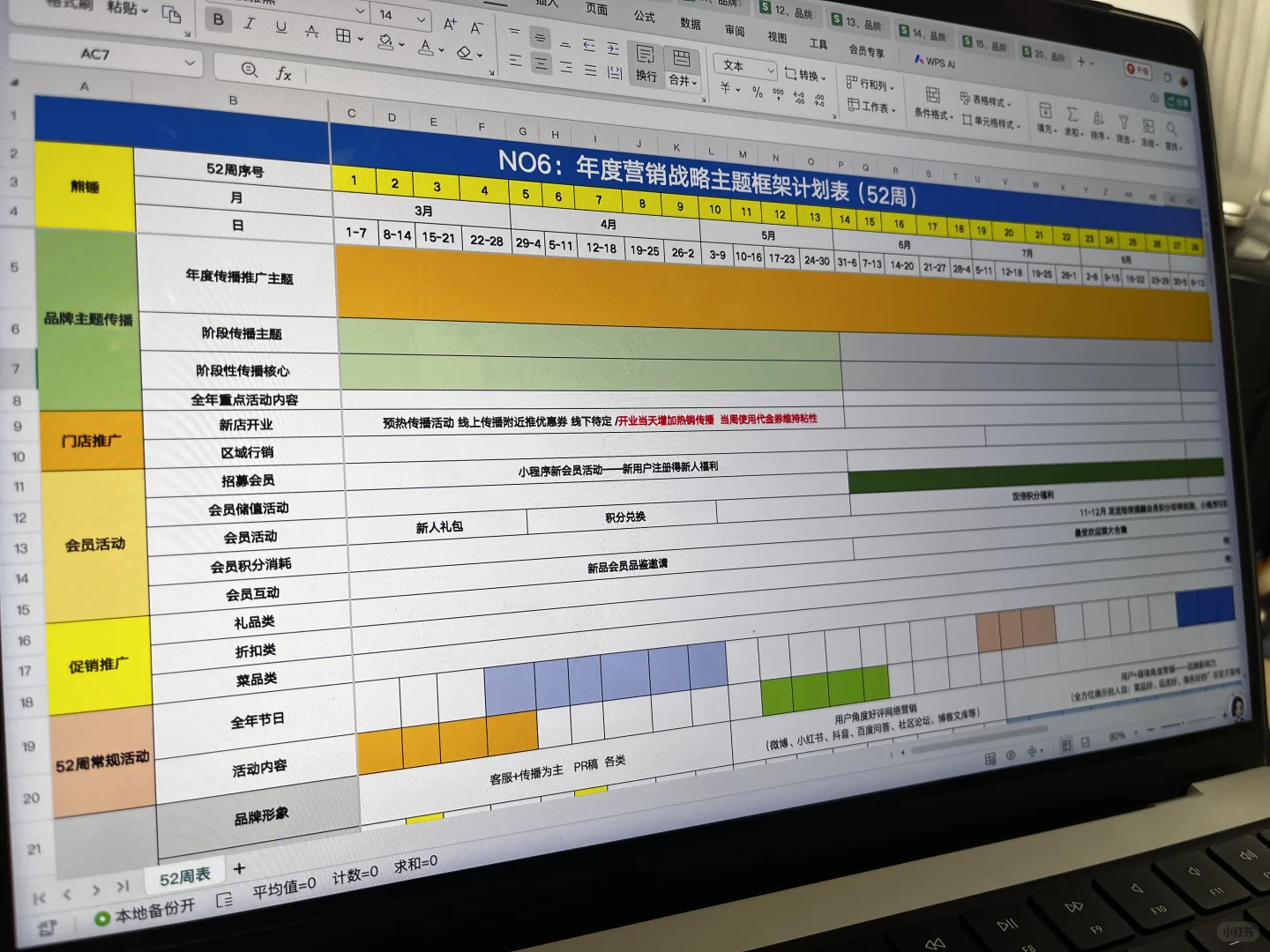Click the zoom magnifier in formula bar

(x=250, y=70)
